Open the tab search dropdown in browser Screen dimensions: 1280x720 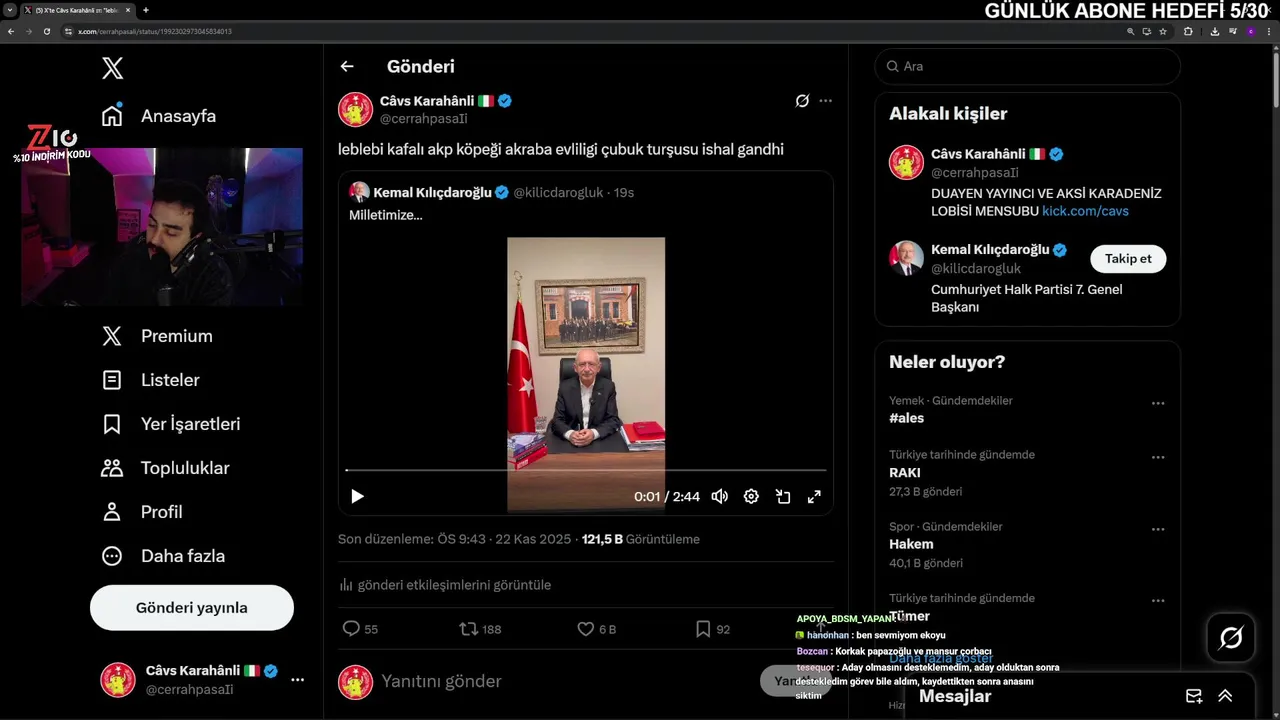point(9,10)
